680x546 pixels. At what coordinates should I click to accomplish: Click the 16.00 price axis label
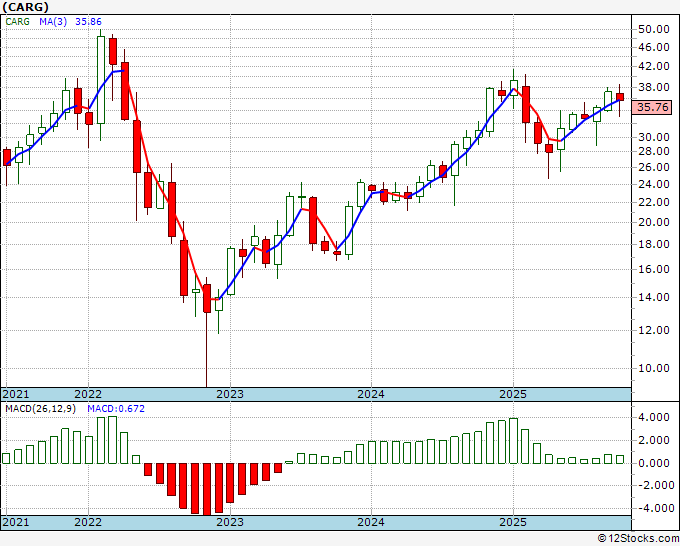click(x=654, y=269)
